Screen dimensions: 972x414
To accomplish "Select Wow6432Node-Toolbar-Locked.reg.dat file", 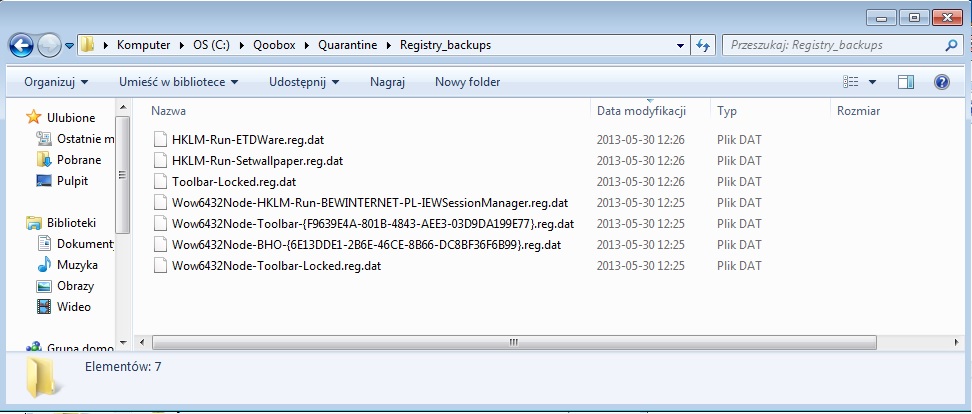I will pos(276,266).
